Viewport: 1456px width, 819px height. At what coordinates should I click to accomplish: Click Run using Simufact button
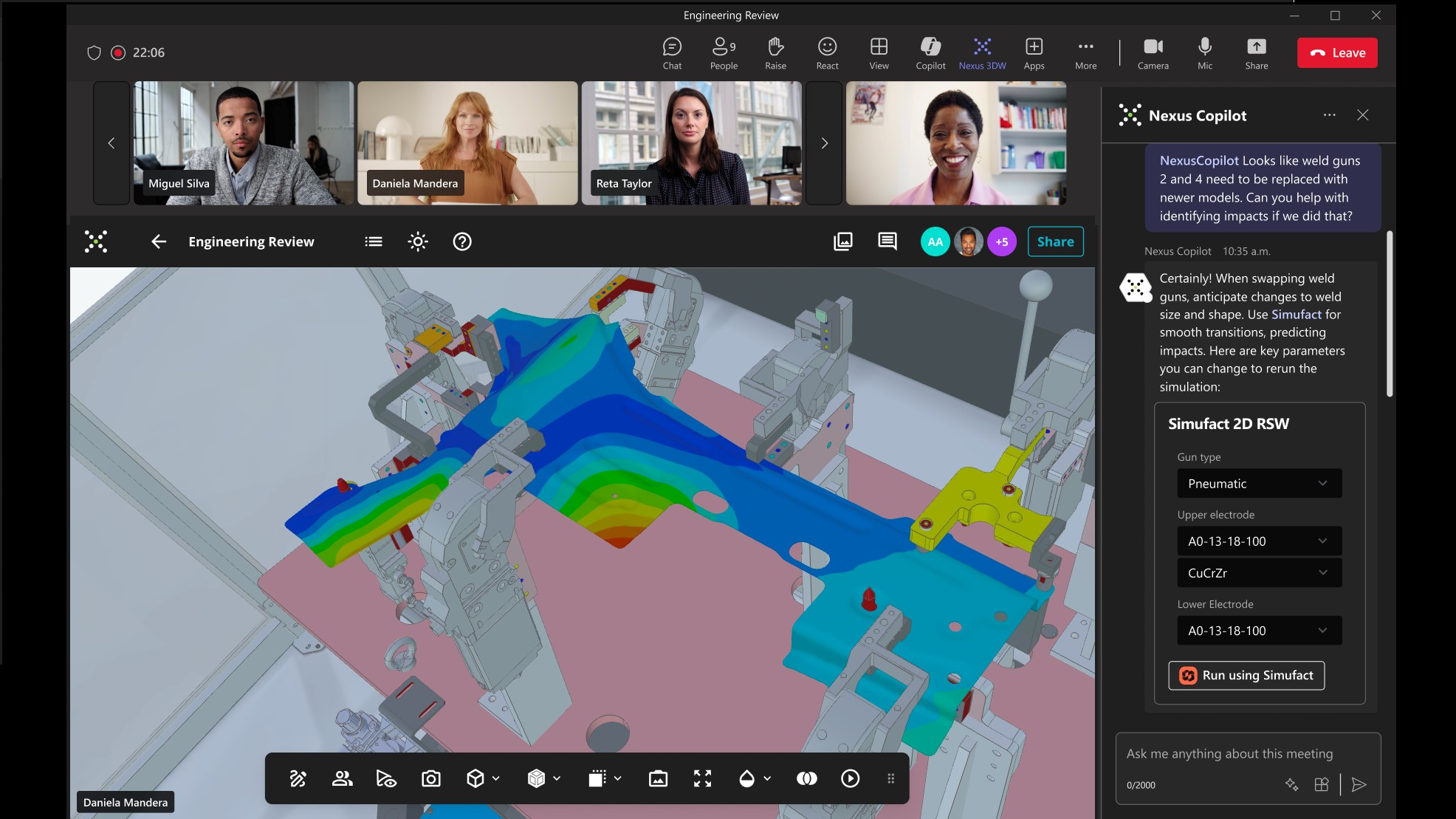[x=1246, y=676]
